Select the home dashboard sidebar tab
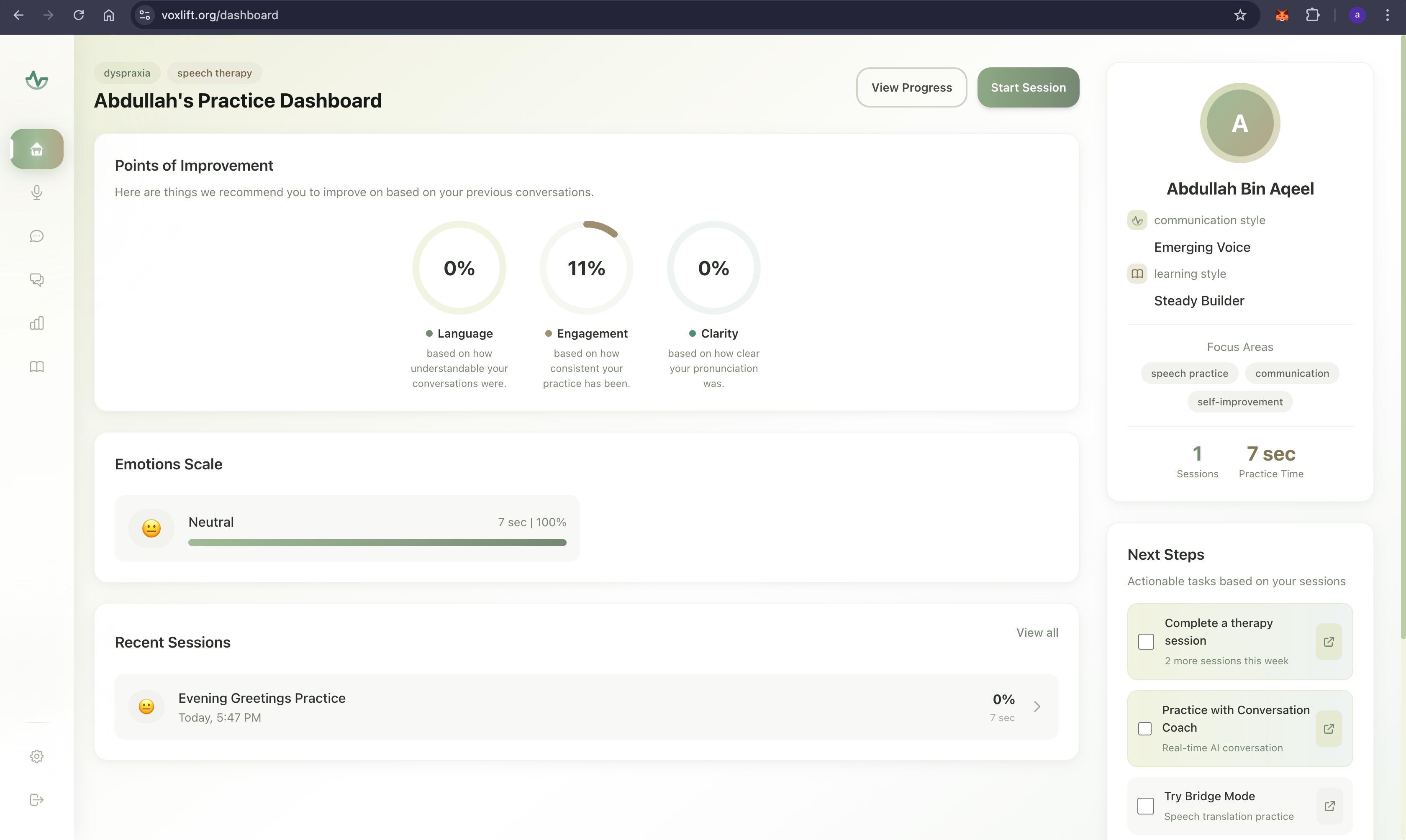Screen dimensions: 1406x840 37,149
